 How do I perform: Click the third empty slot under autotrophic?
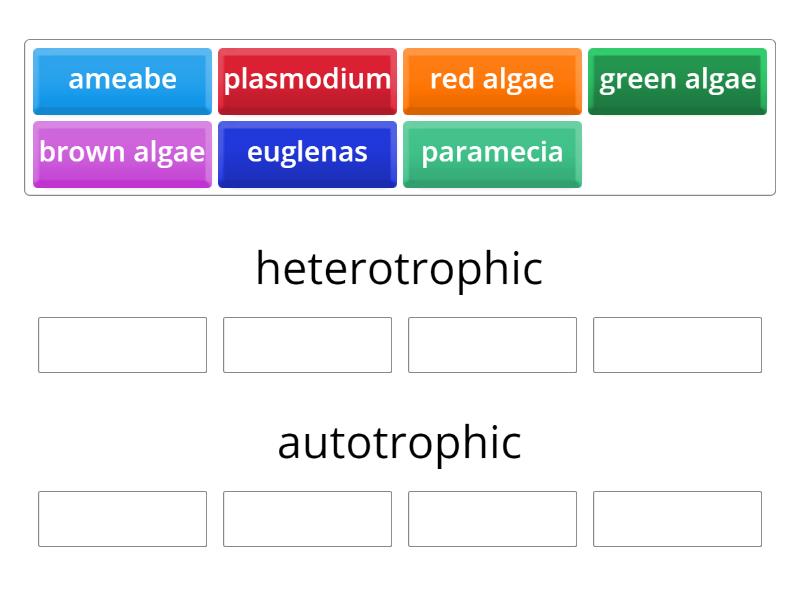coord(492,519)
